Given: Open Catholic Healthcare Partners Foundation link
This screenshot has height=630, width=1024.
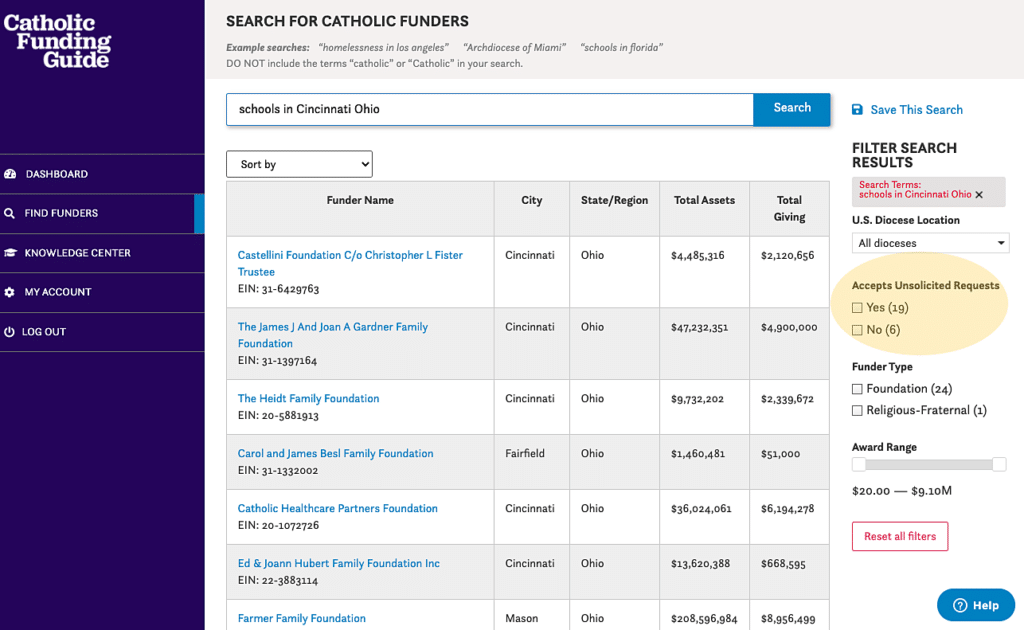Looking at the screenshot, I should point(338,508).
